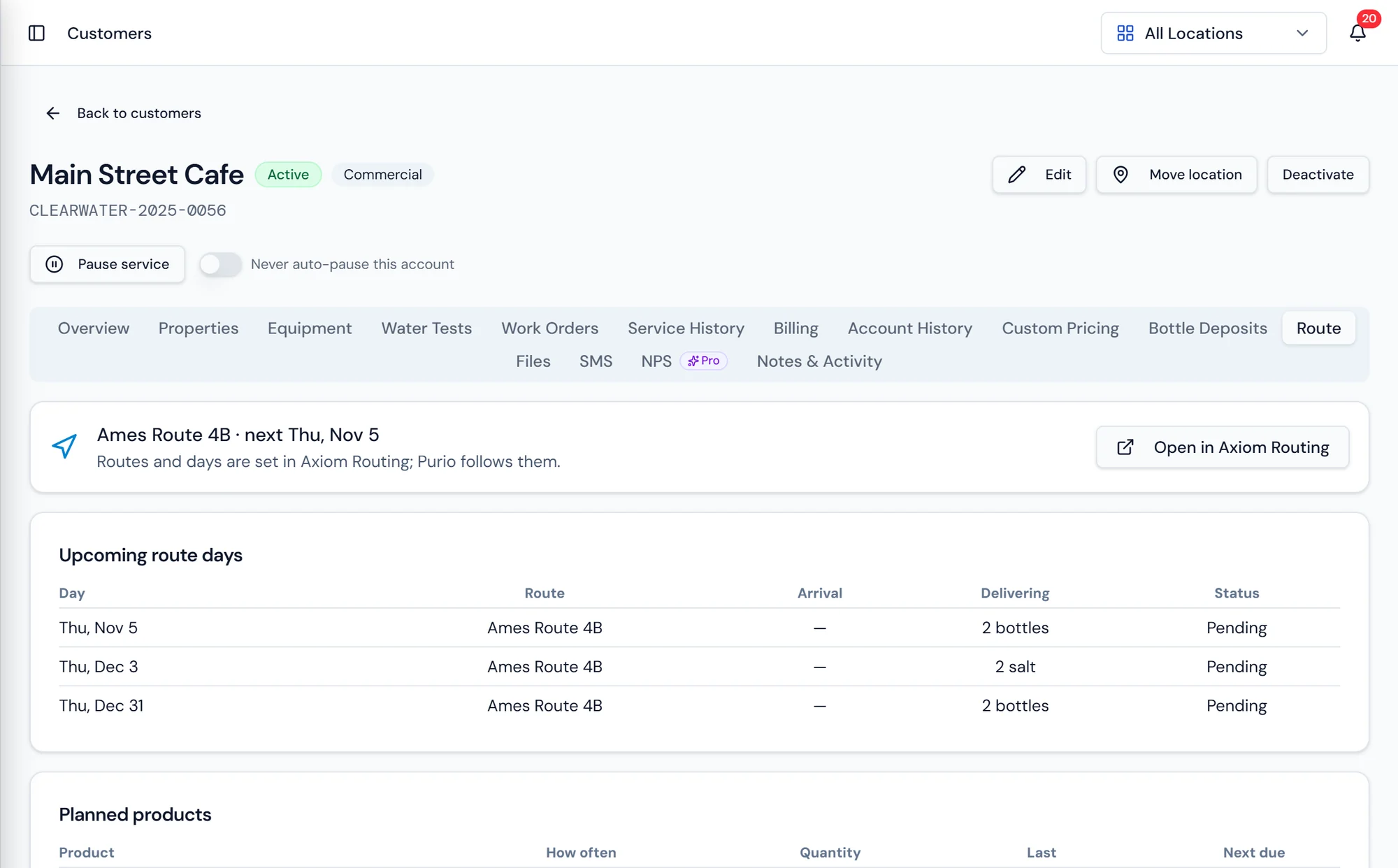Toggle the sidebar panel icon
The width and height of the screenshot is (1398, 868).
pos(36,33)
